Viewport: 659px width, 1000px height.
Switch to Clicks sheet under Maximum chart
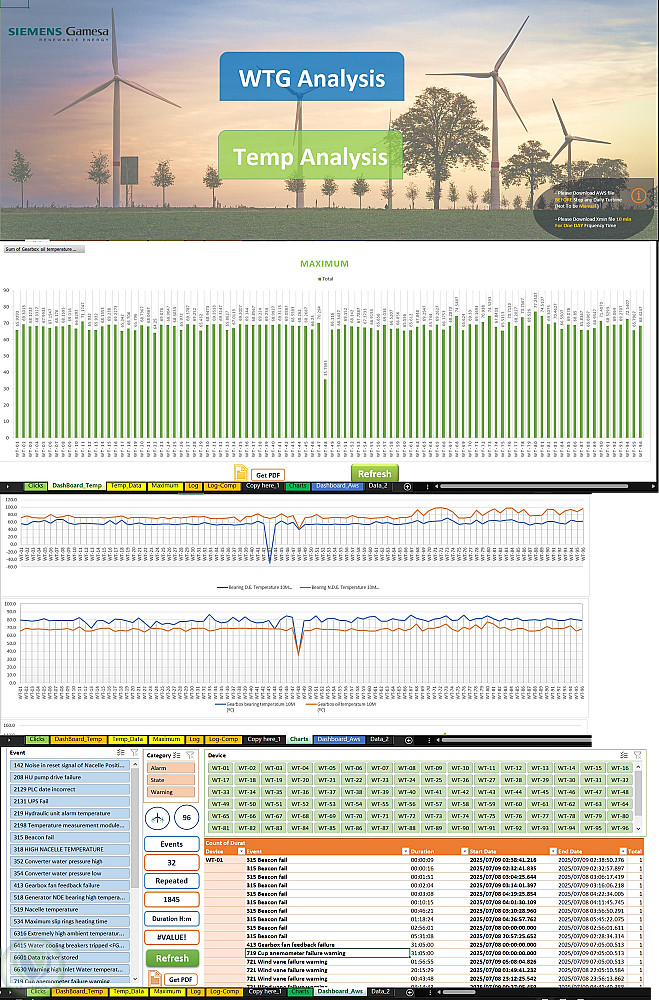[x=35, y=486]
